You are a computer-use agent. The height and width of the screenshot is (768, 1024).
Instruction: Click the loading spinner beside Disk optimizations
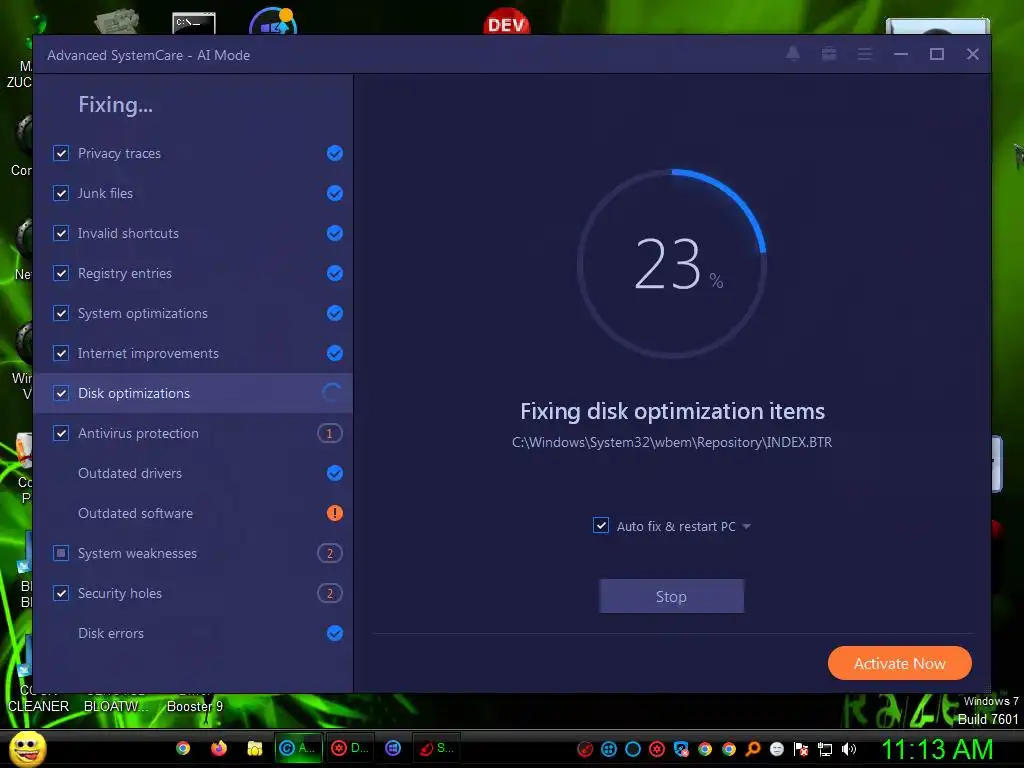pyautogui.click(x=332, y=393)
